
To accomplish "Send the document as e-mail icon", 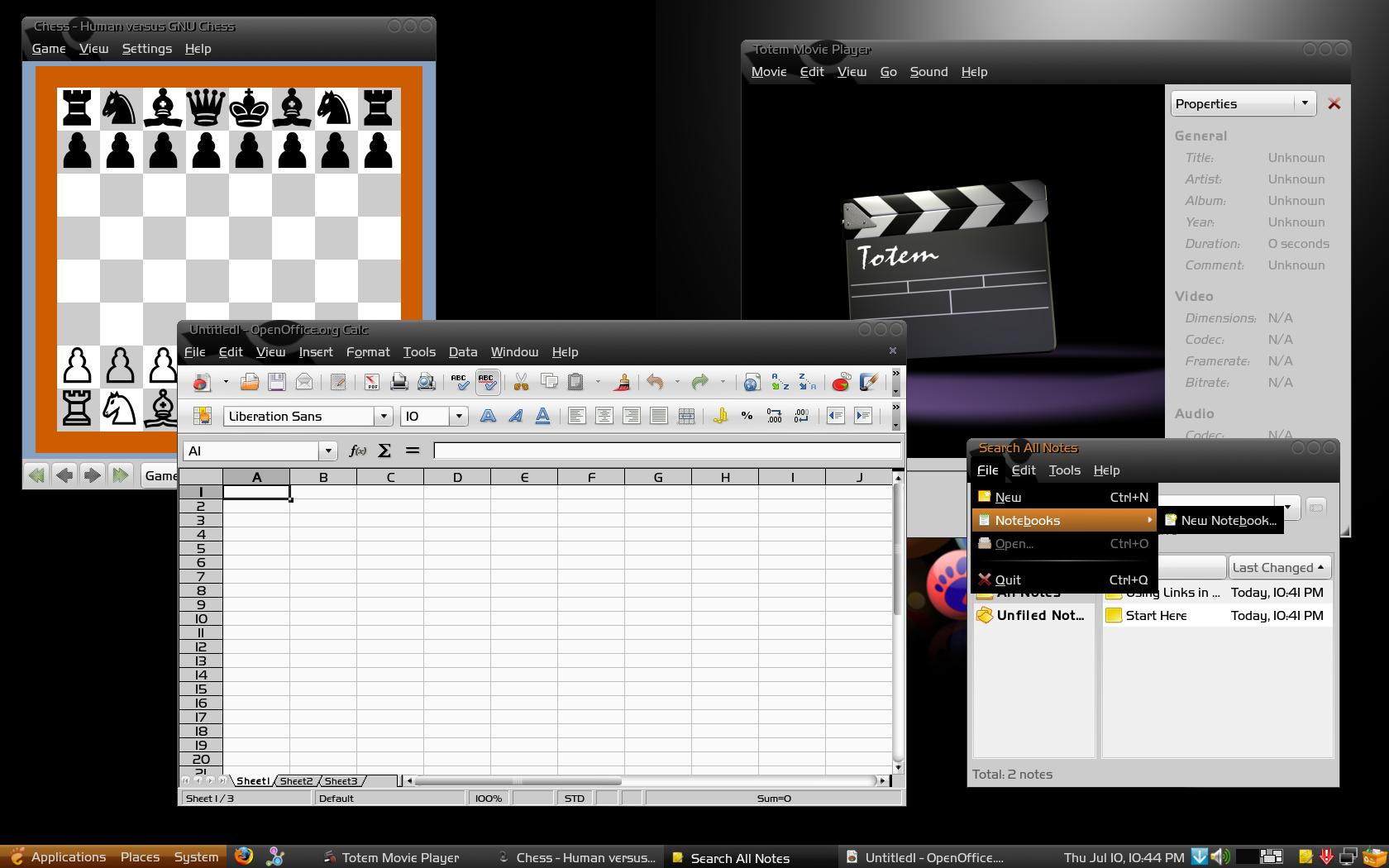I will pyautogui.click(x=304, y=382).
